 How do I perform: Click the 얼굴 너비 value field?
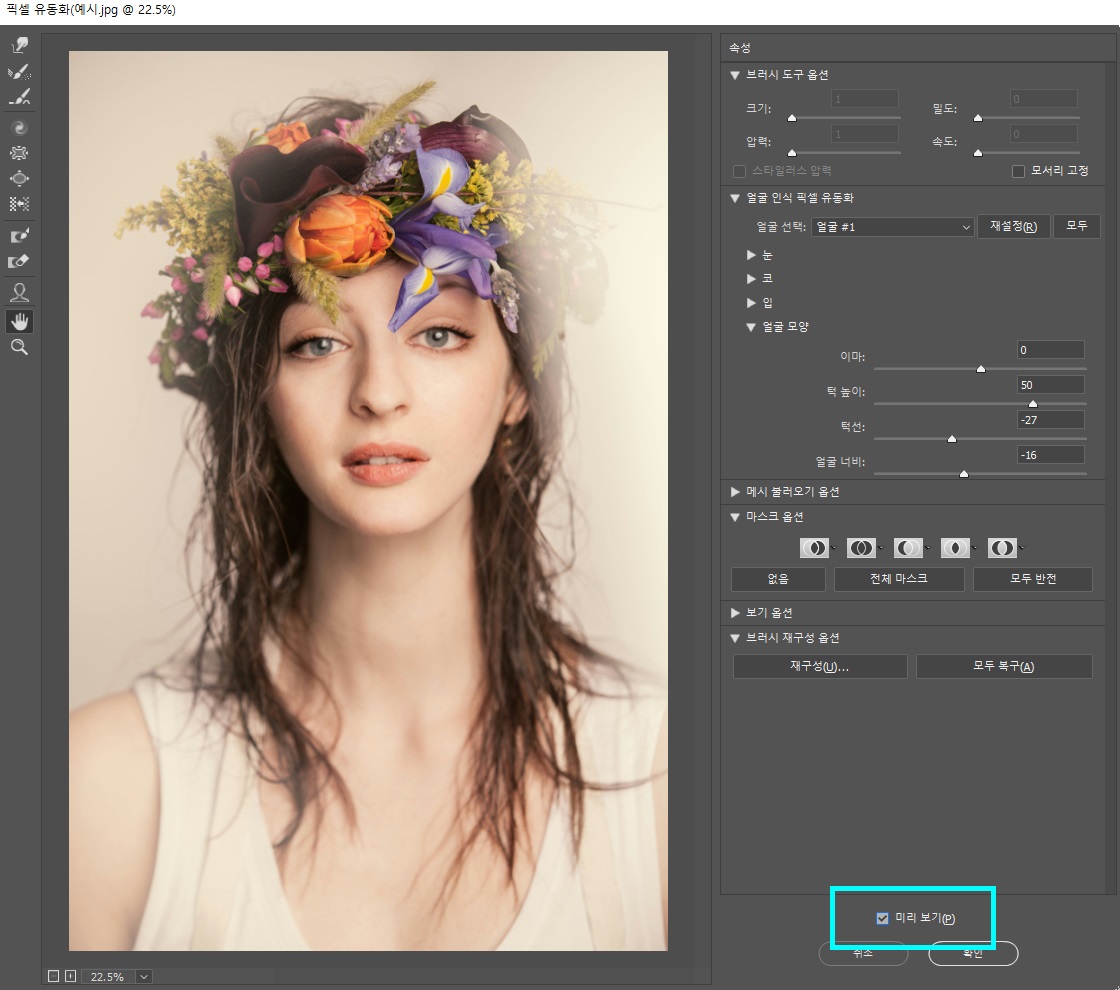pyautogui.click(x=1051, y=455)
